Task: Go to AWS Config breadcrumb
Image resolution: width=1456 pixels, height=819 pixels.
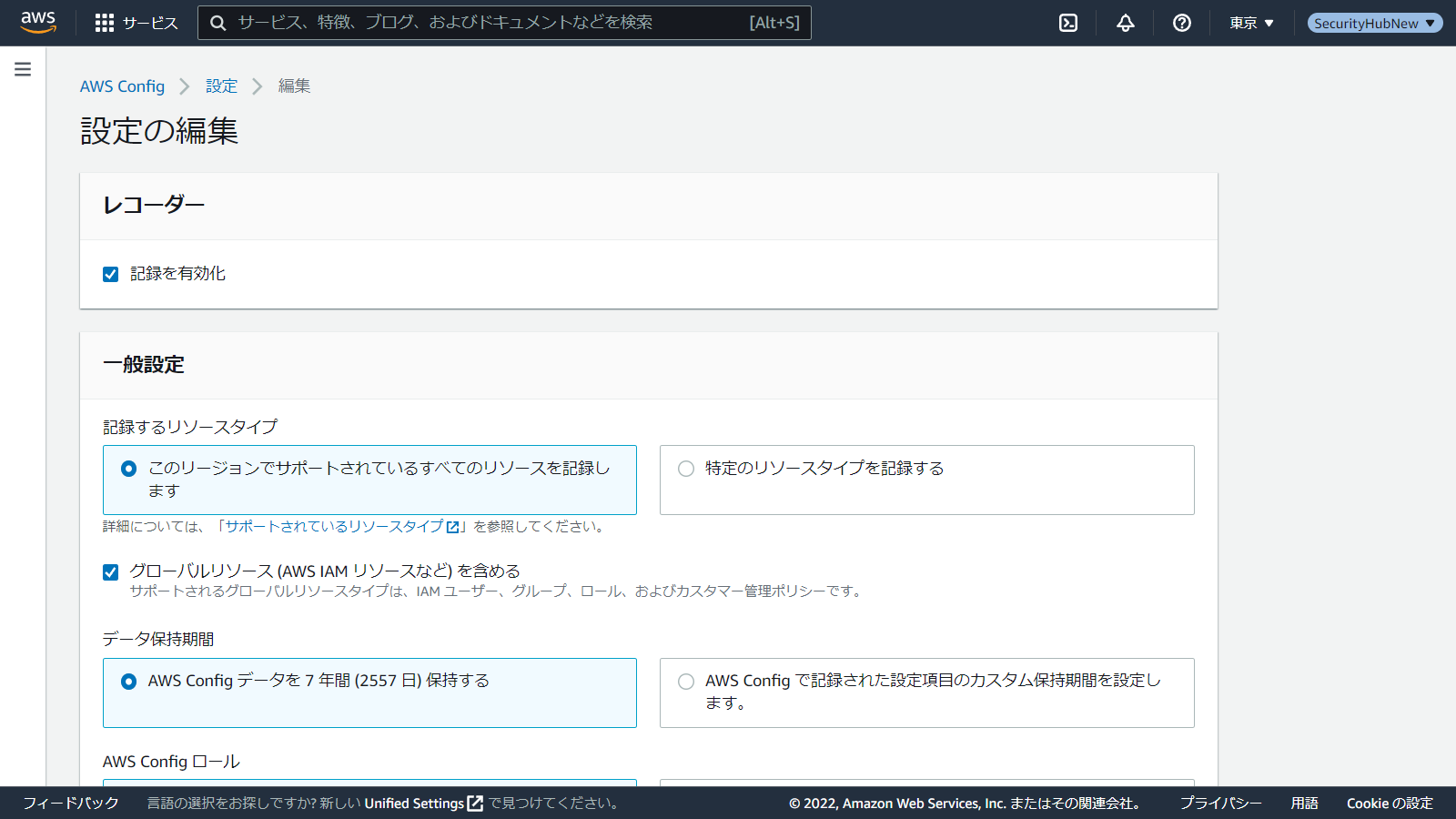Action: (x=122, y=86)
